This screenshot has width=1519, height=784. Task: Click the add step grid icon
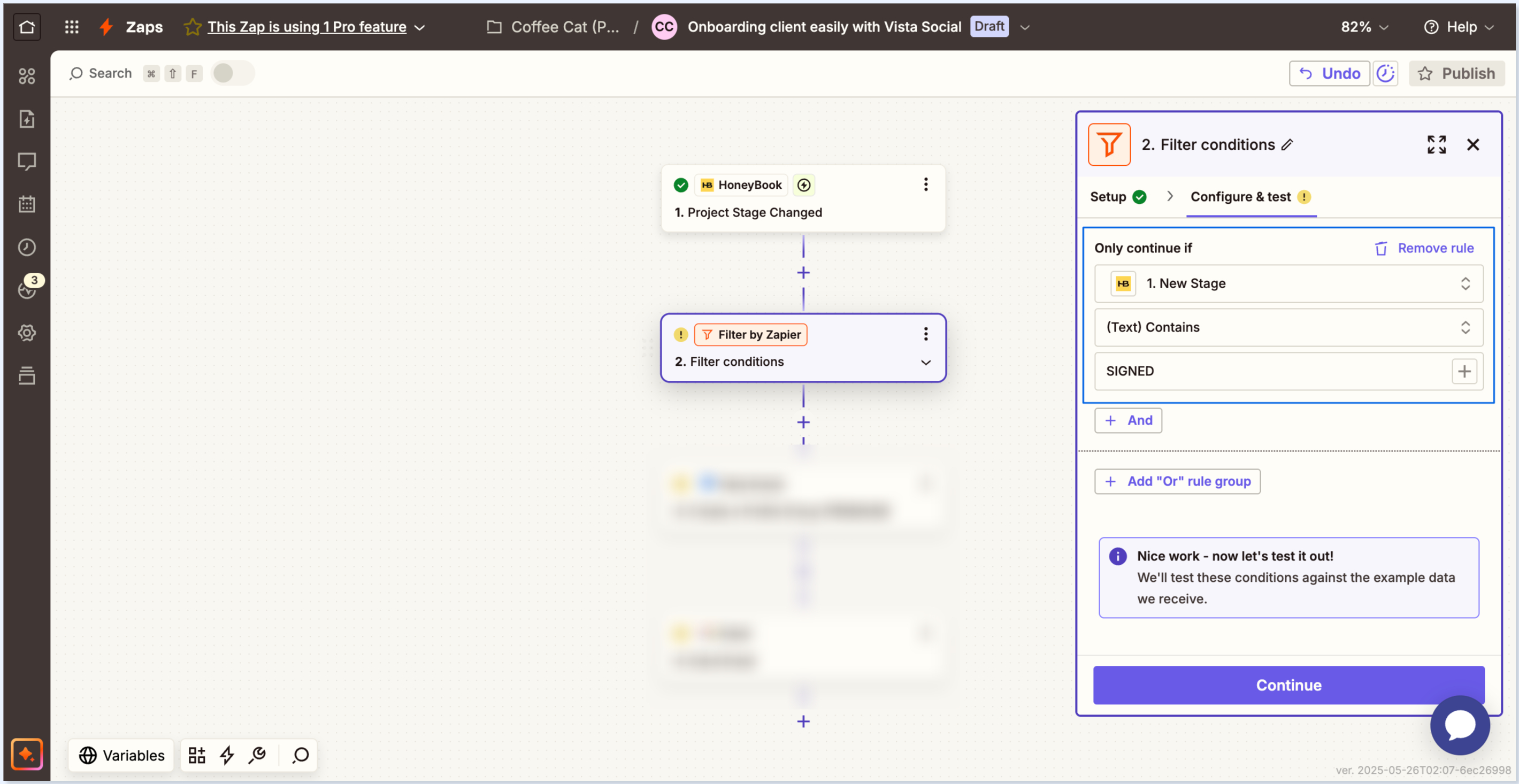[x=196, y=755]
